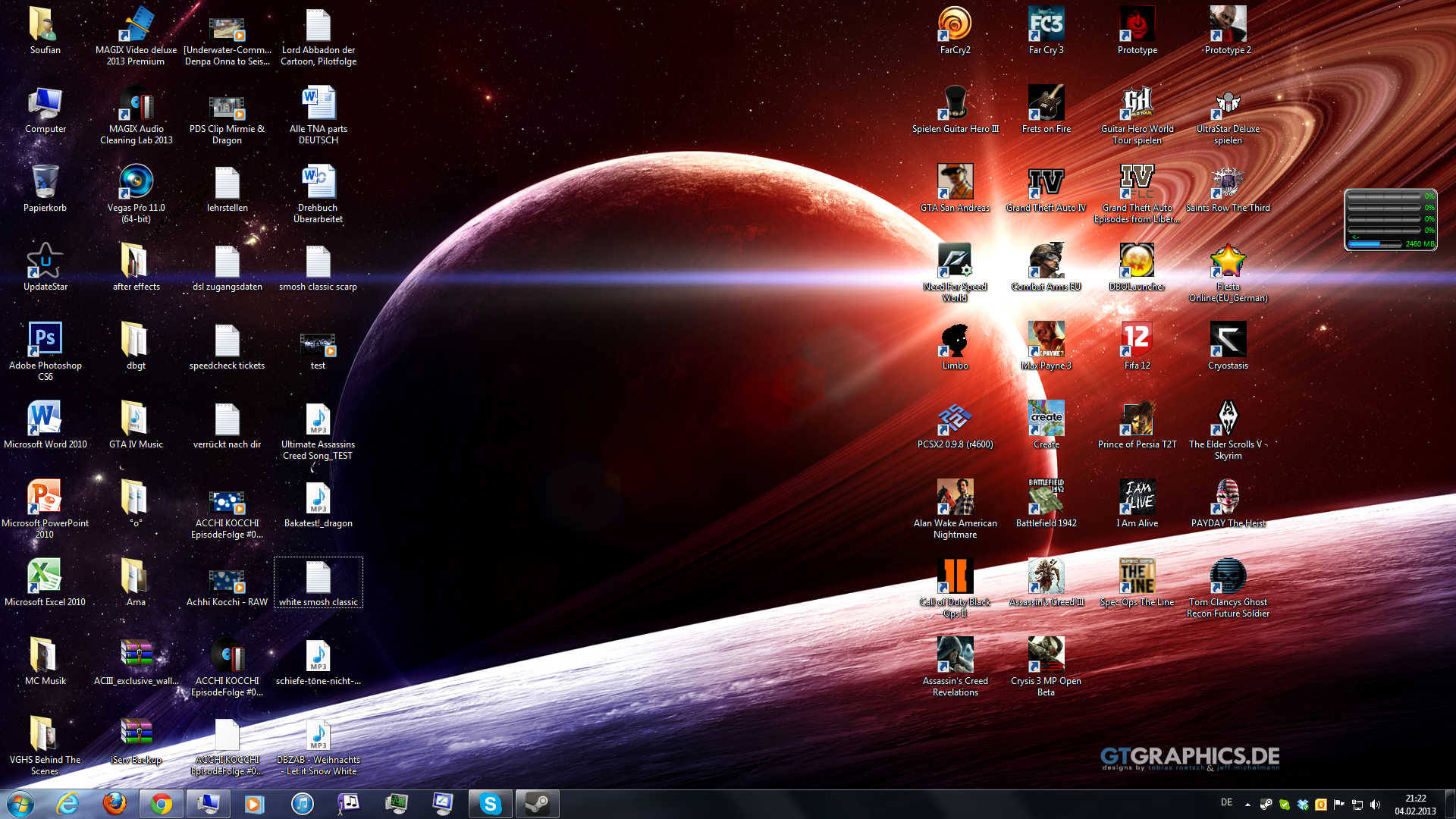Launch Far Cry 3 shortcut
The width and height of the screenshot is (1456, 819).
(x=1046, y=30)
